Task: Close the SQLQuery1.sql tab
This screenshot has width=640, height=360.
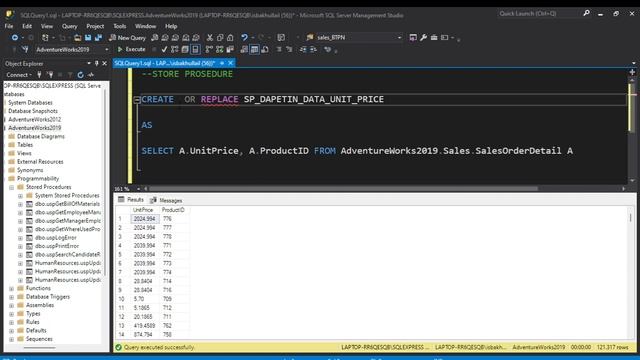Action: click(231, 63)
